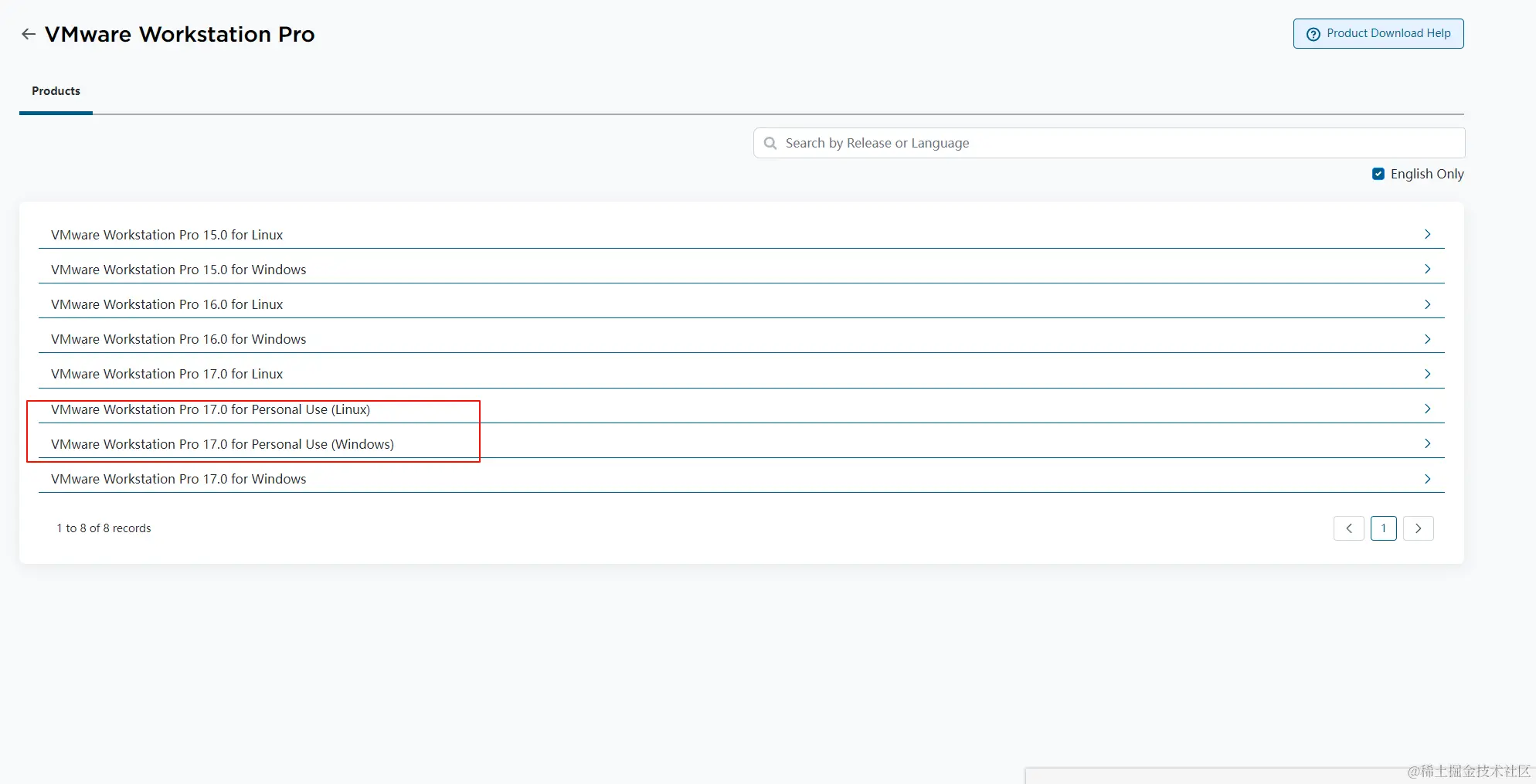
Task: Open VMware Workstation Pro 15.0 for Linux
Action: click(167, 235)
